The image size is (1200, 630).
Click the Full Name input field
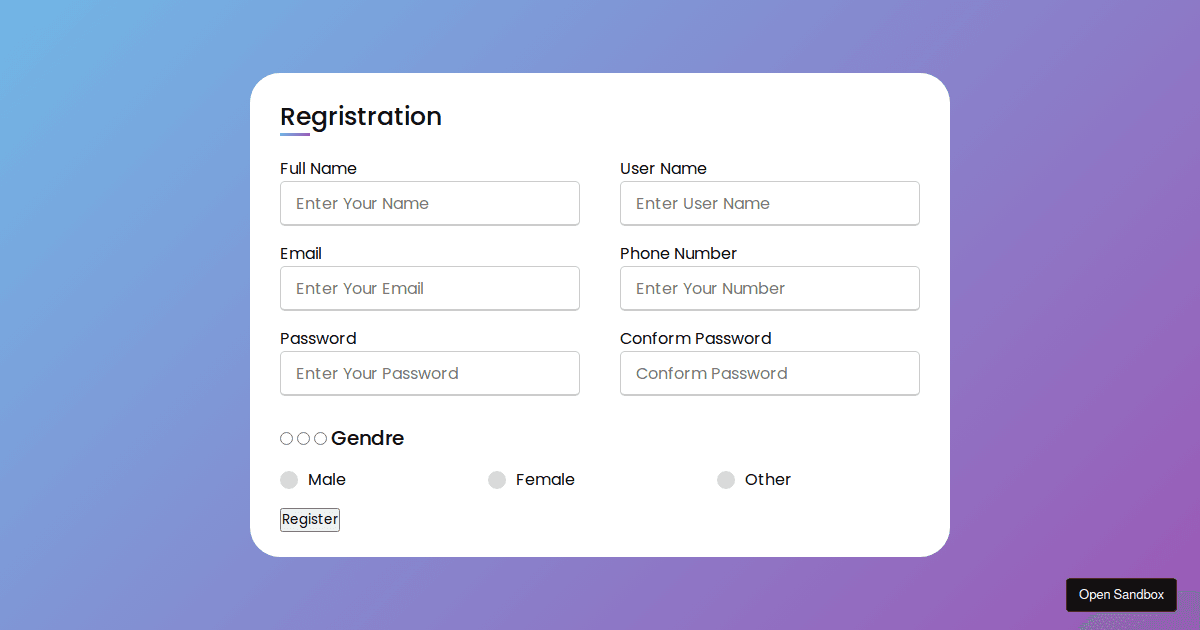[430, 203]
